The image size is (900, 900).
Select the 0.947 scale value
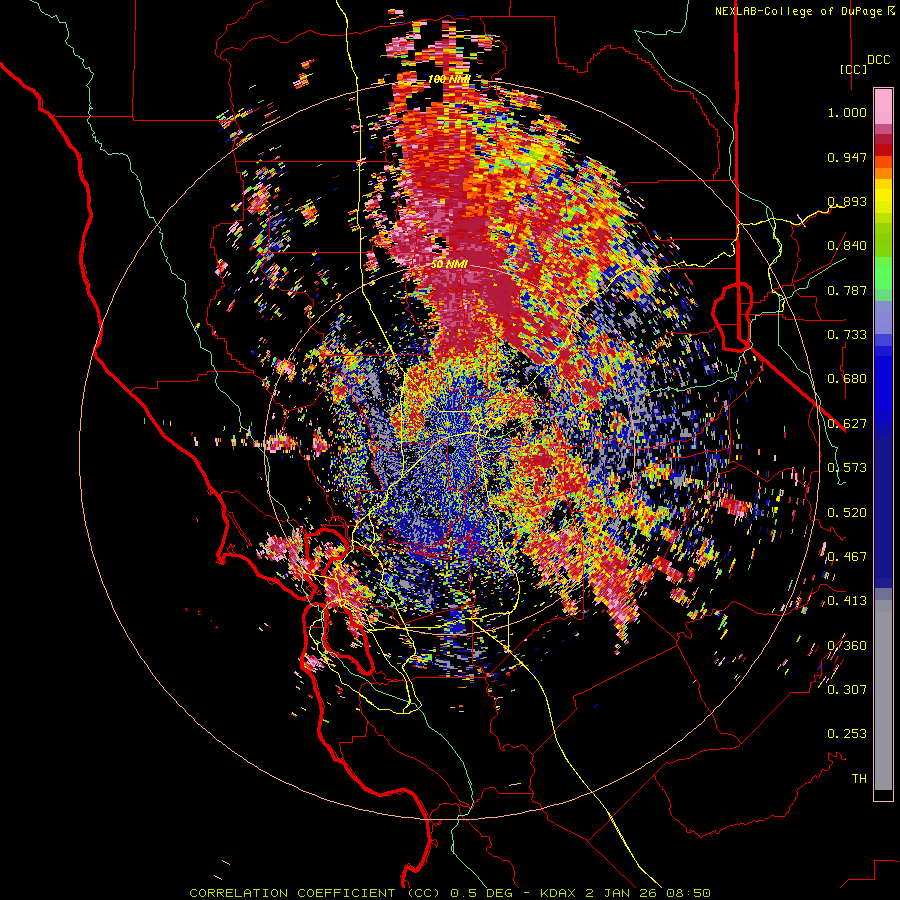pyautogui.click(x=847, y=157)
